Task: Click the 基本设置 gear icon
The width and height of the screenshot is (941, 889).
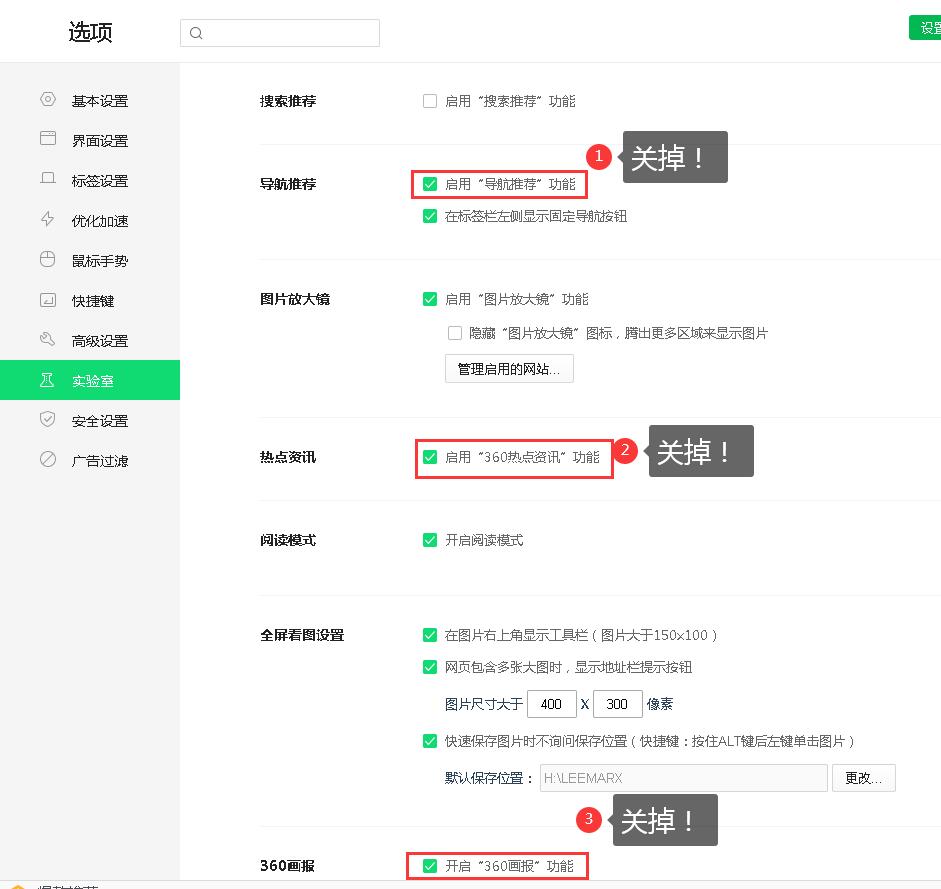Action: 48,99
